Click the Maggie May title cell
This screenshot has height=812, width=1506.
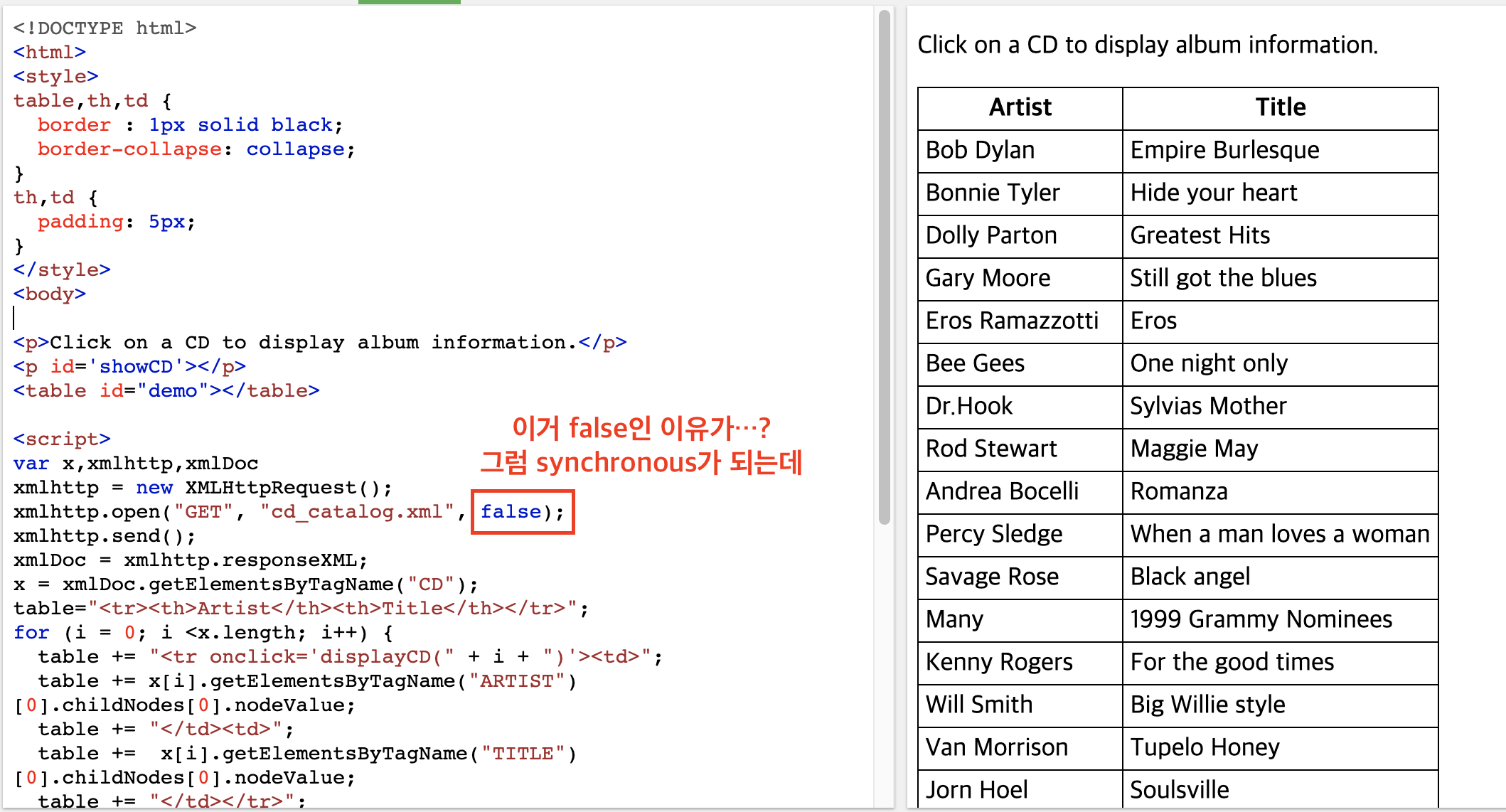click(1194, 449)
